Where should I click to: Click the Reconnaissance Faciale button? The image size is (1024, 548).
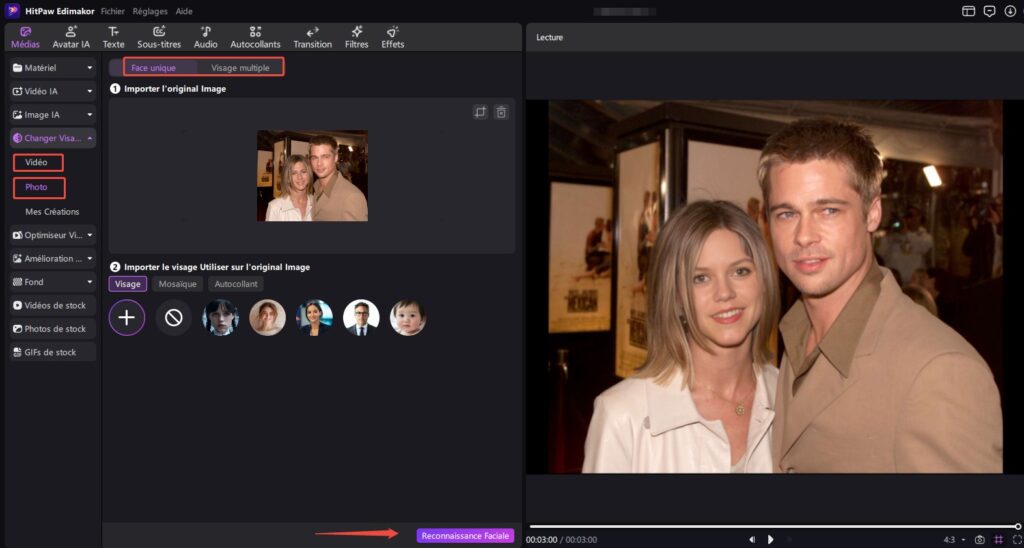[466, 536]
